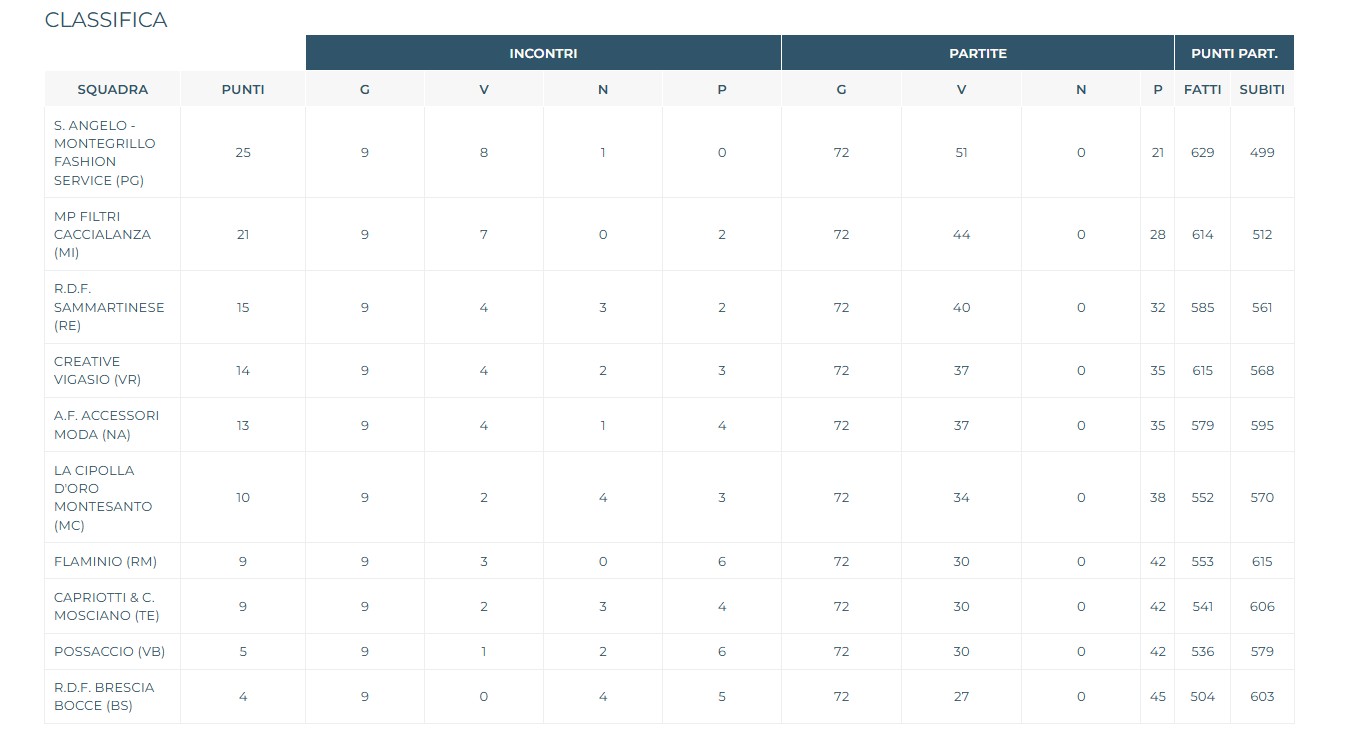Image resolution: width=1350 pixels, height=736 pixels.
Task: Select the PUNTI PART. header
Action: (x=1233, y=53)
